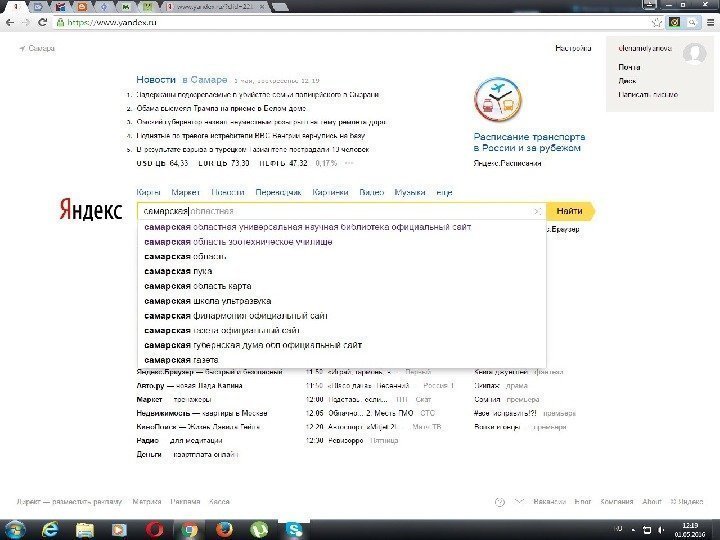Image resolution: width=720 pixels, height=540 pixels.
Task: Select suggestion самарская лука
Action: 342,271
